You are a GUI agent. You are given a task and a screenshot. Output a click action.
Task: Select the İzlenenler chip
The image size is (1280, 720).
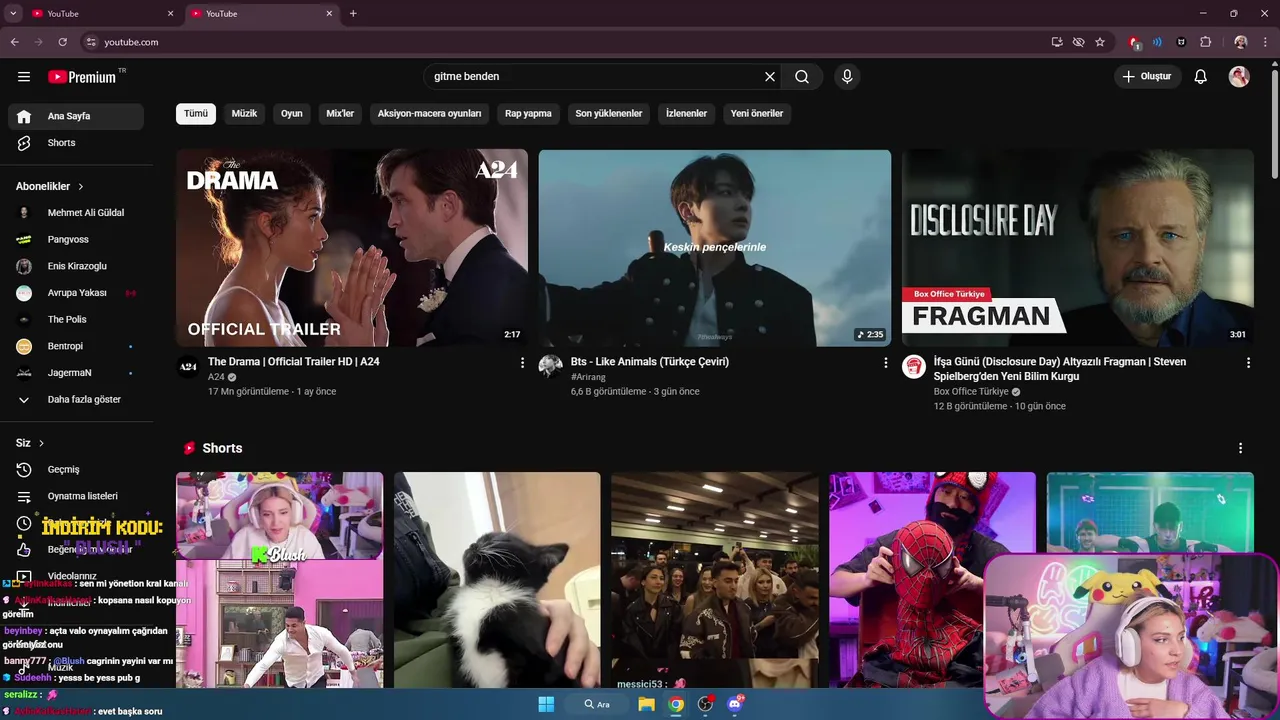click(687, 113)
